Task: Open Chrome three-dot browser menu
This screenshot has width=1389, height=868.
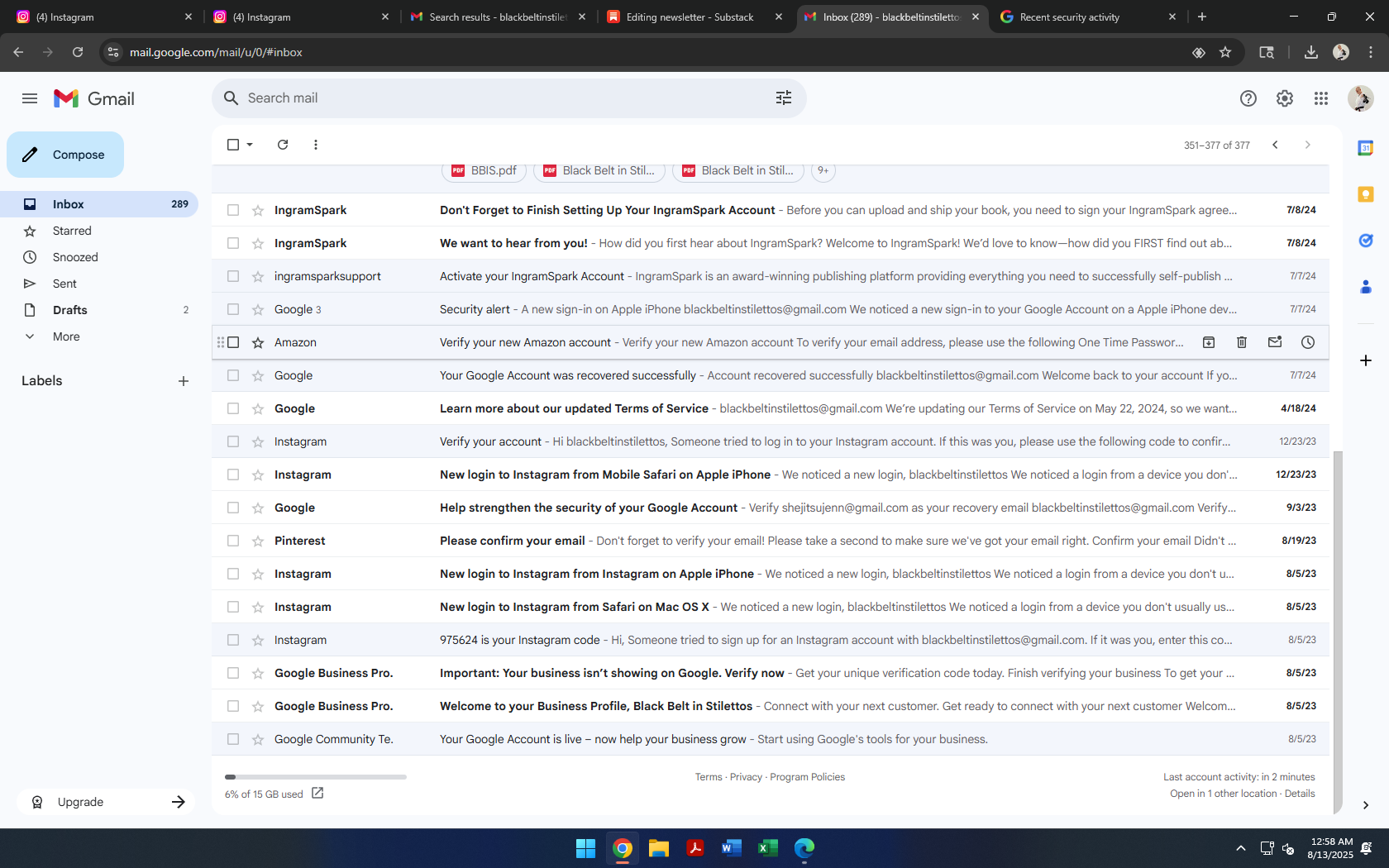Action: click(x=1371, y=52)
